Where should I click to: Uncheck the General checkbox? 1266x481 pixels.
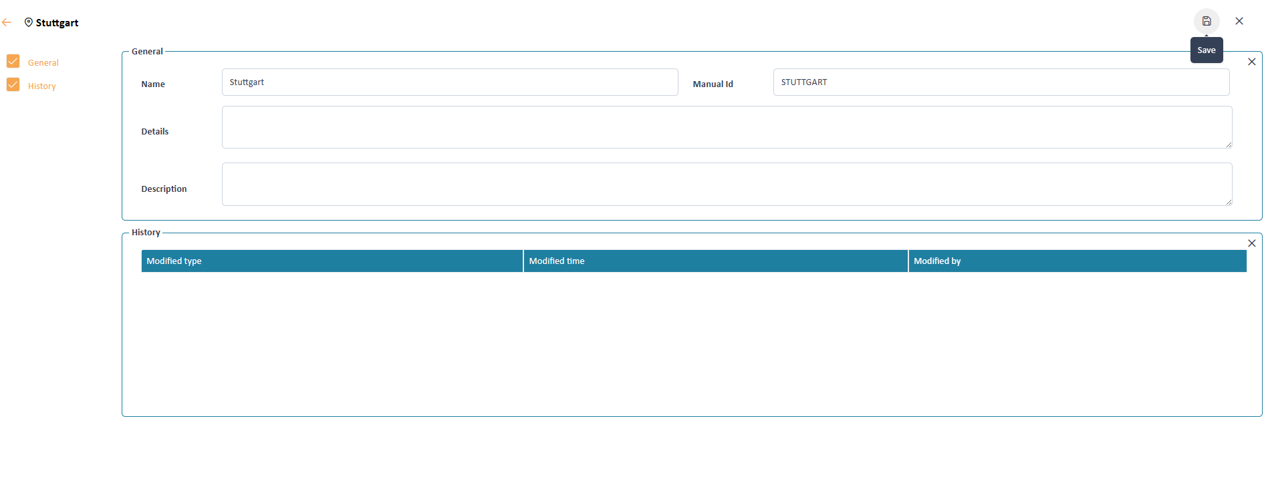click(13, 61)
